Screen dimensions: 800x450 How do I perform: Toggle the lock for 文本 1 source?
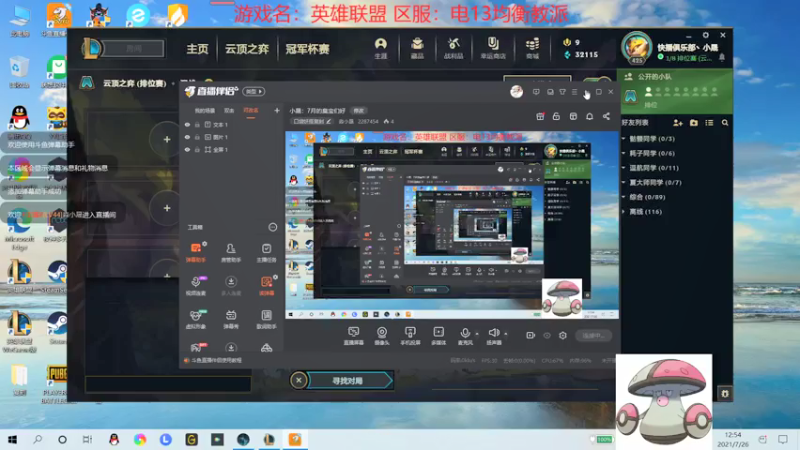197,124
